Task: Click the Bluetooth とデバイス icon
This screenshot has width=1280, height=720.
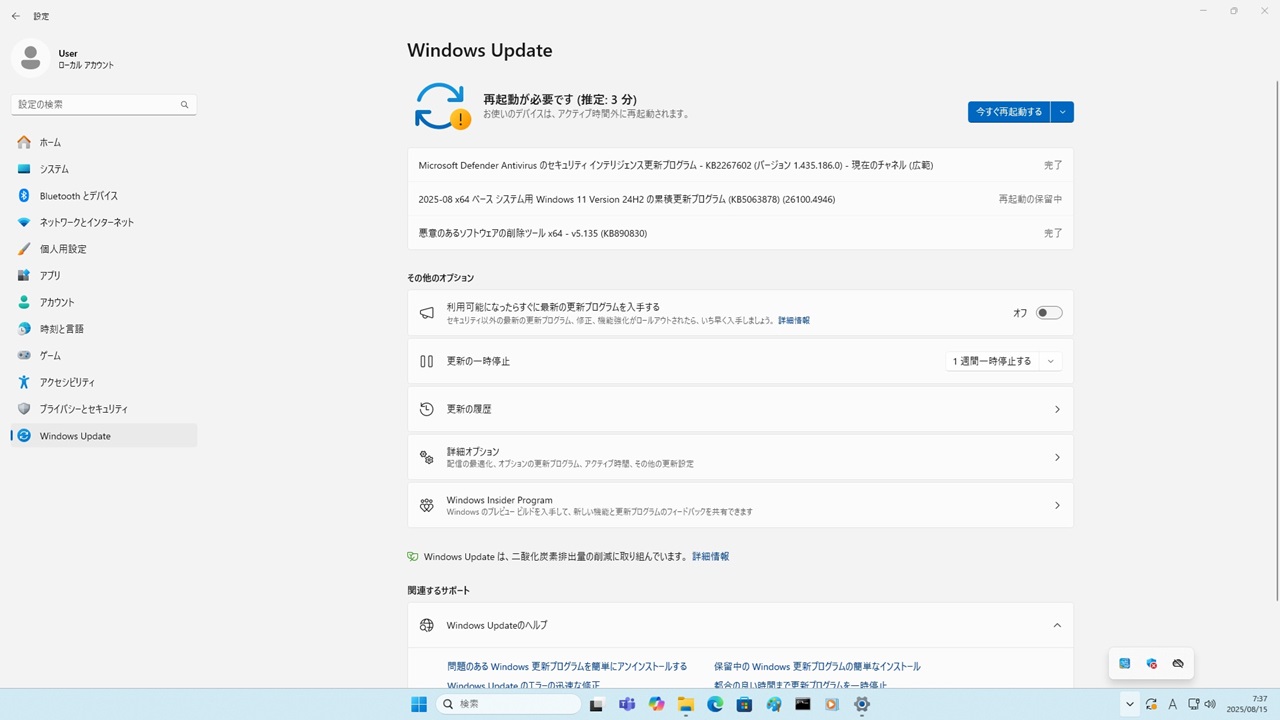Action: tap(24, 196)
